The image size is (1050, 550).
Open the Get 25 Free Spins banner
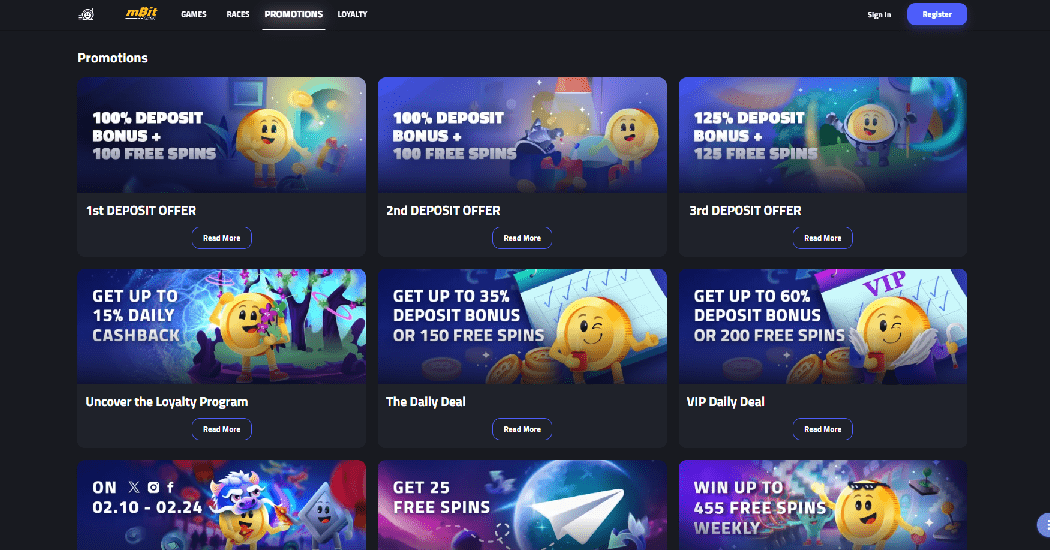click(522, 505)
